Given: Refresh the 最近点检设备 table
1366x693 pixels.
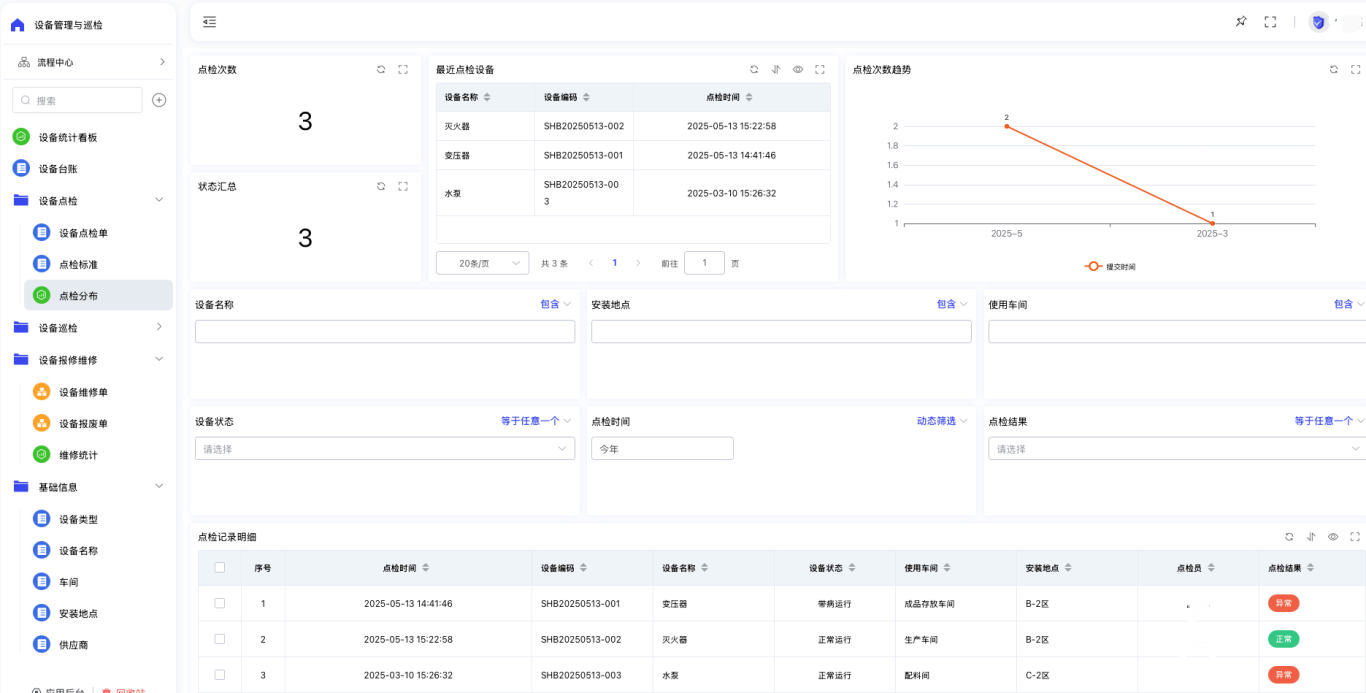Looking at the screenshot, I should (x=754, y=69).
